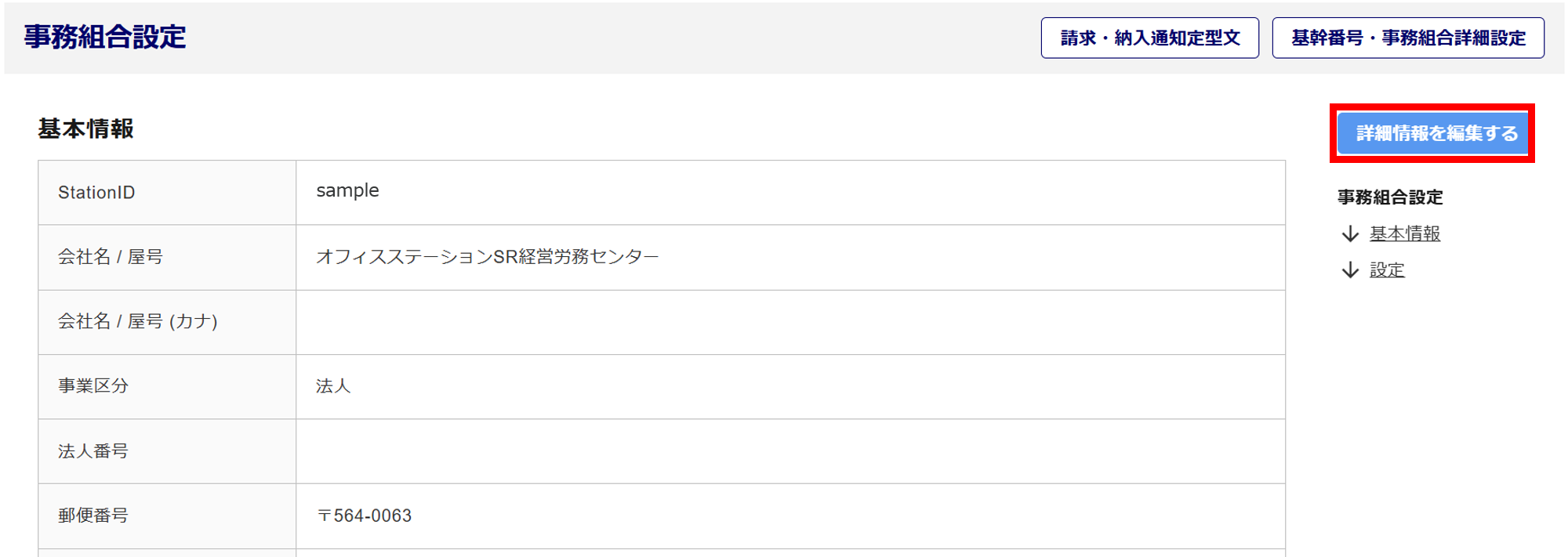Click the StationID value "sample"
The width and height of the screenshot is (1568, 557).
pos(347,191)
